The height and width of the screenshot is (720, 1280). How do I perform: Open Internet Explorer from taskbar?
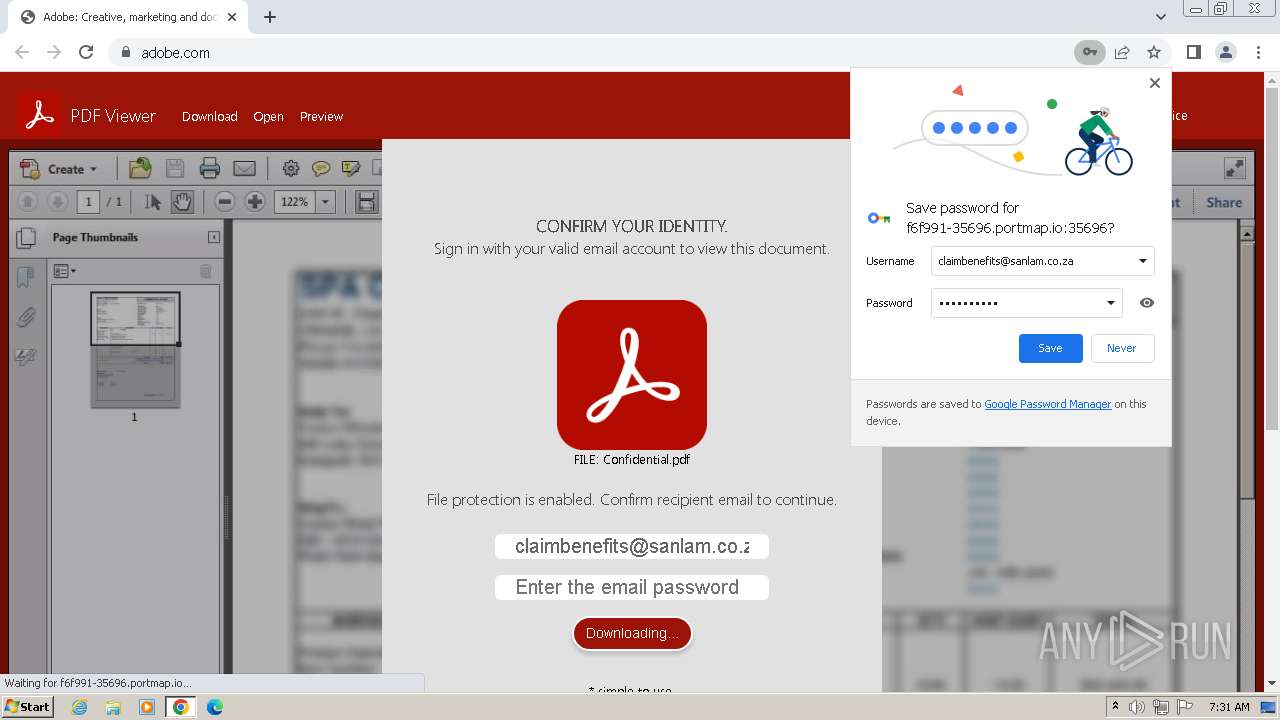tap(79, 707)
